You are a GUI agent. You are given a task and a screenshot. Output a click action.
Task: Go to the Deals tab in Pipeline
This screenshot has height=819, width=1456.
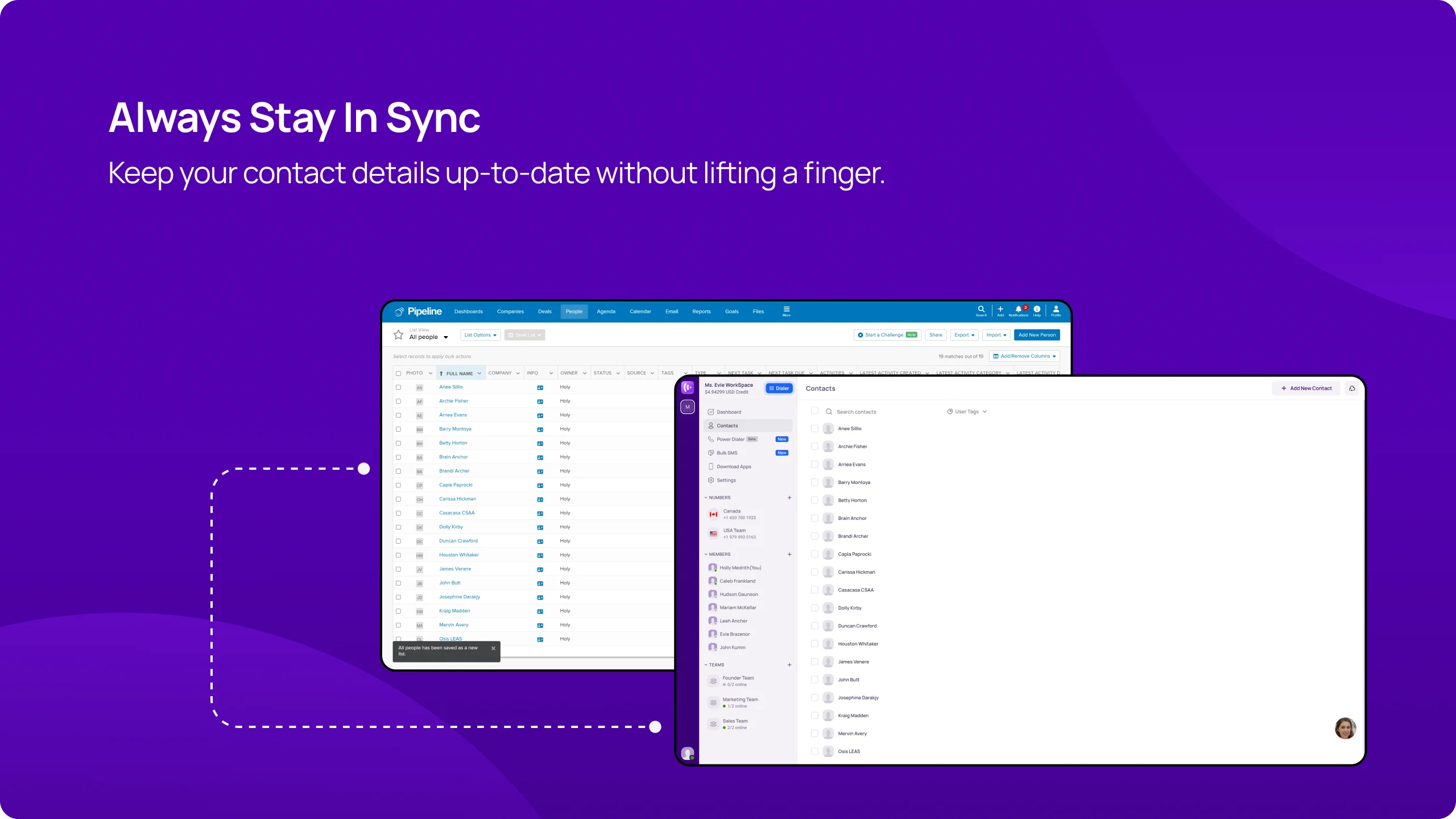(545, 312)
